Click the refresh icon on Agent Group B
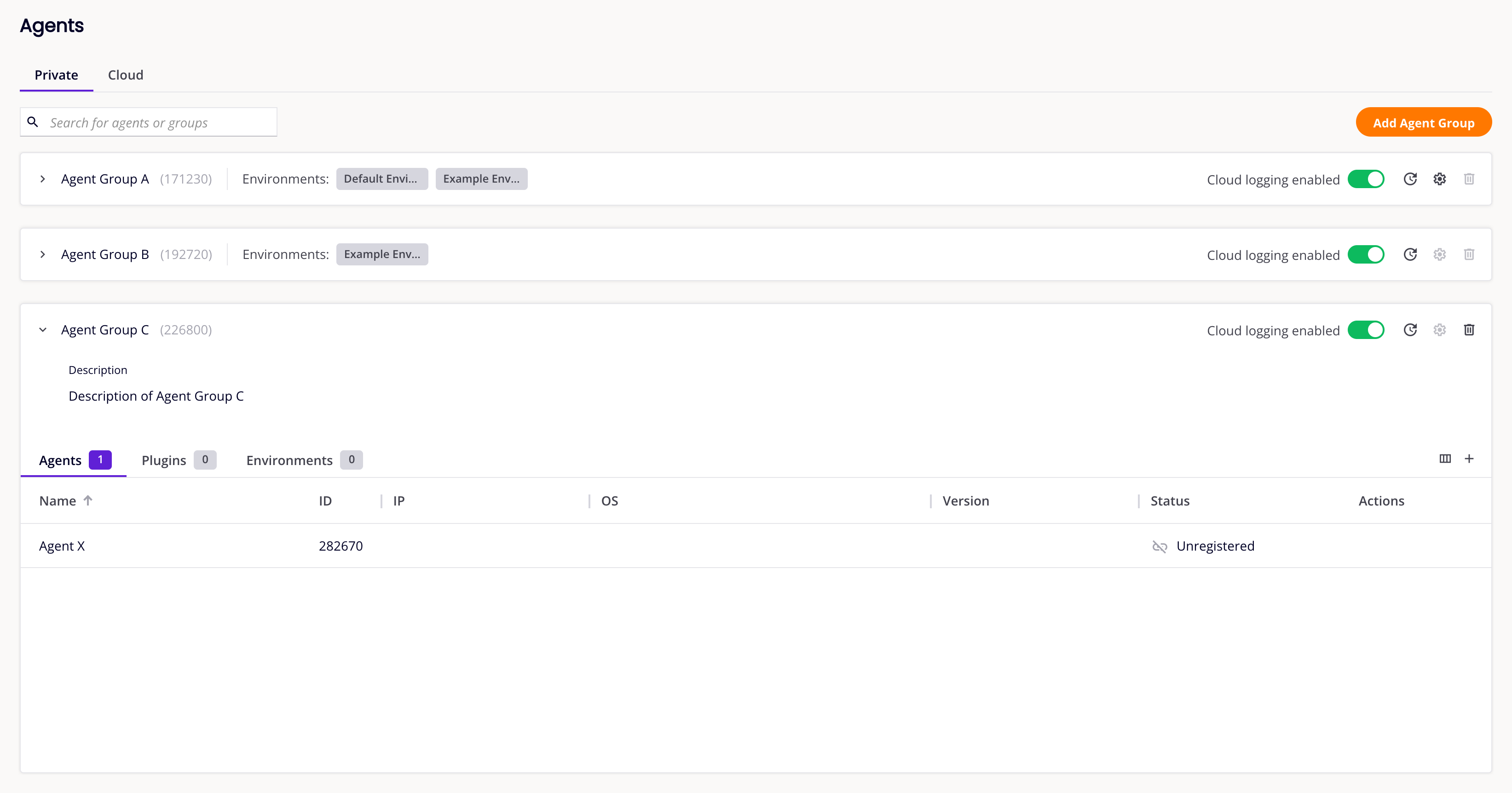The height and width of the screenshot is (793, 1512). pyautogui.click(x=1409, y=254)
